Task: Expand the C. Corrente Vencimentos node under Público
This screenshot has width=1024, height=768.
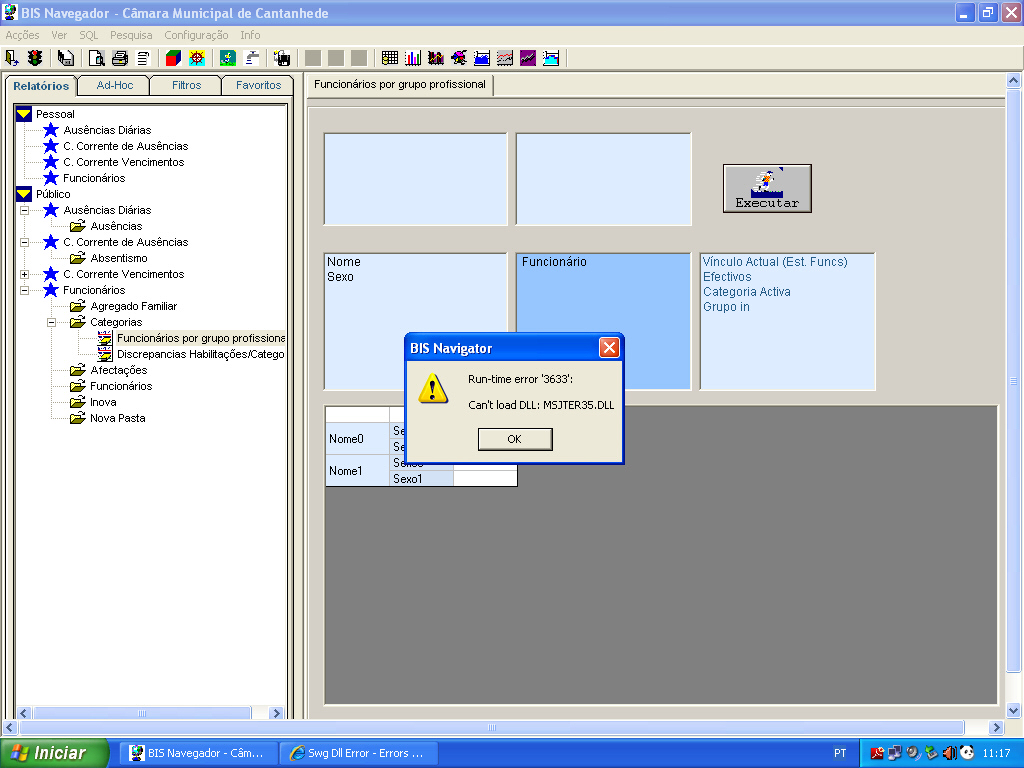Action: tap(24, 274)
